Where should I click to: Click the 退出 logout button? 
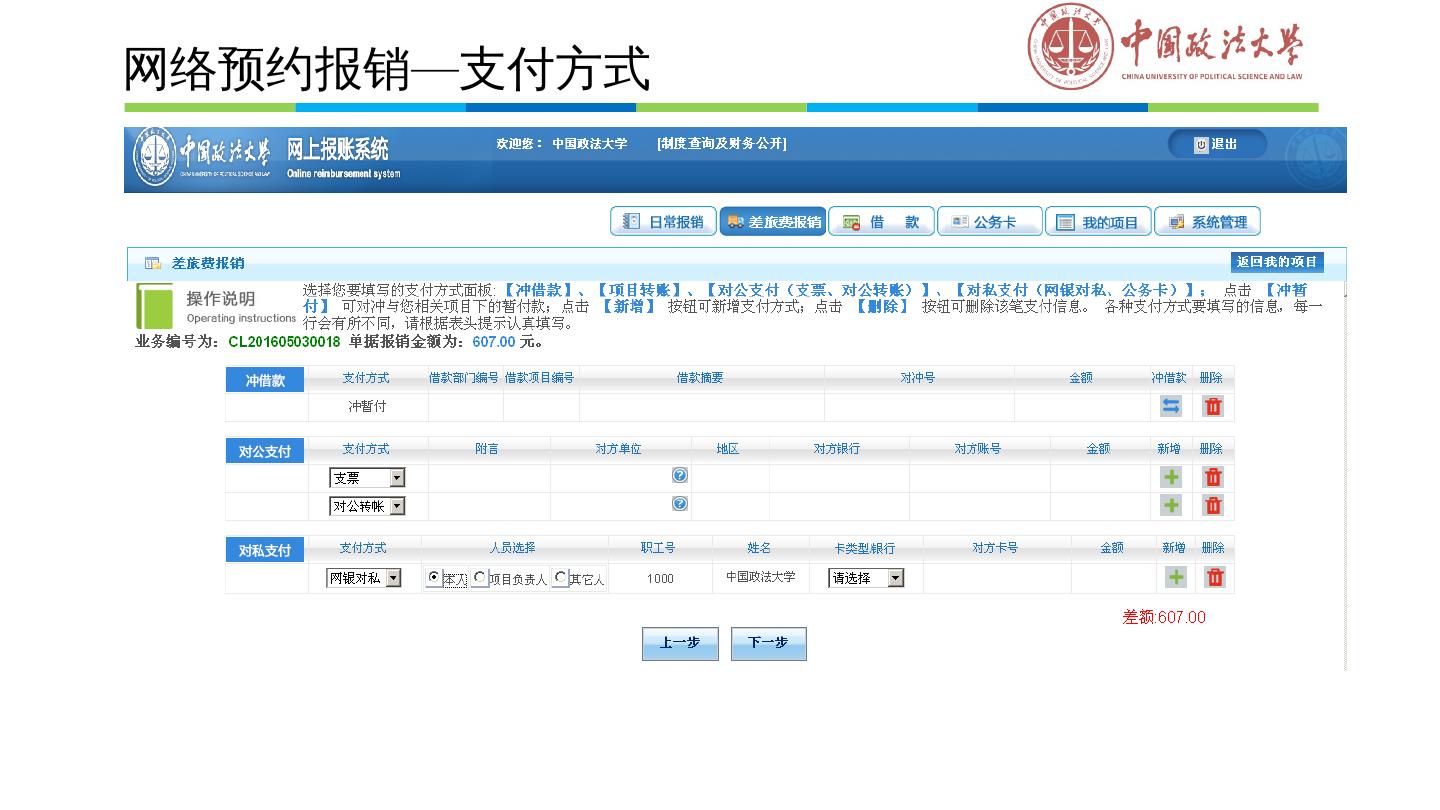point(1217,144)
